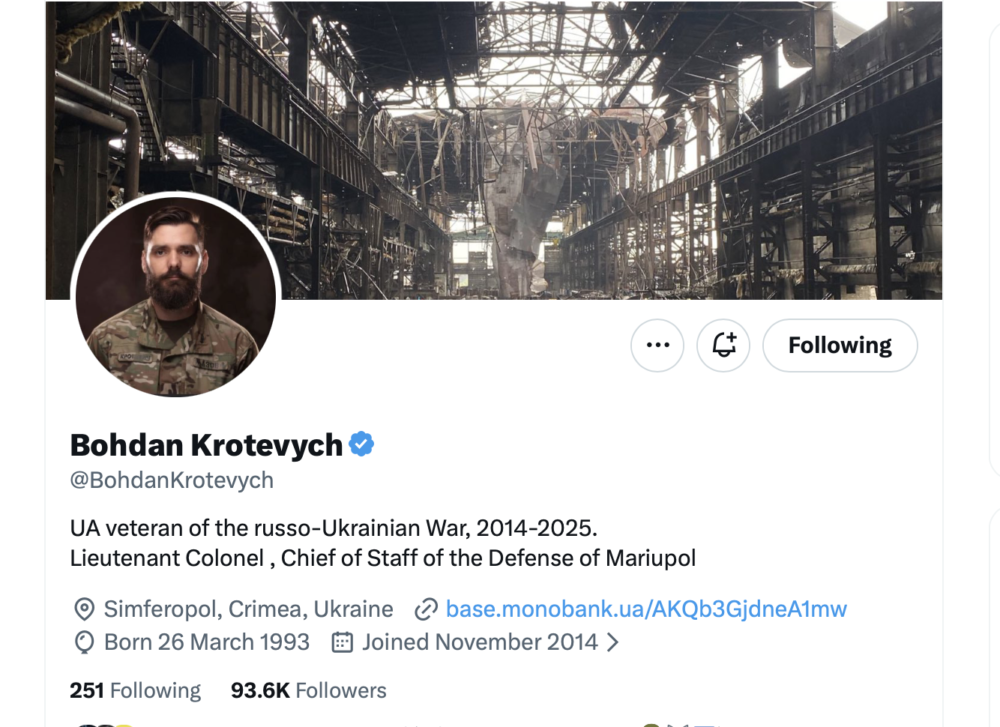This screenshot has width=1000, height=727.
Task: Click the chain link icon before monobank URL
Action: click(x=426, y=609)
